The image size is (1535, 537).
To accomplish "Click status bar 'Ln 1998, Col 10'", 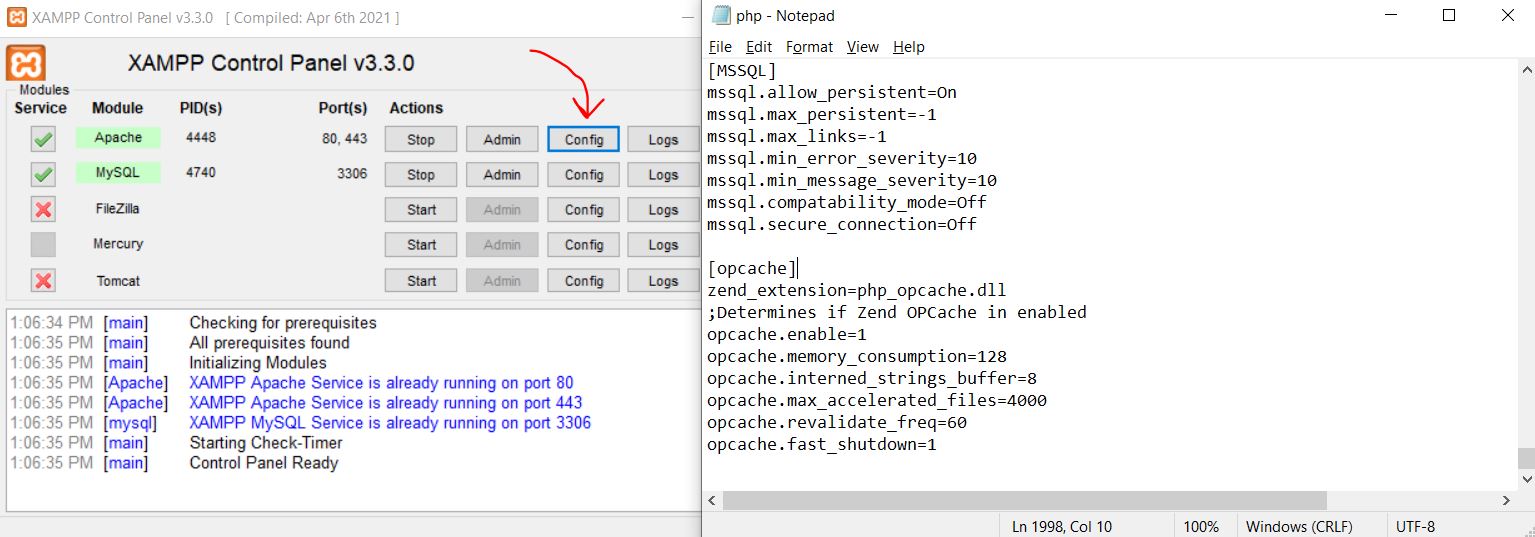I will pos(1062,526).
